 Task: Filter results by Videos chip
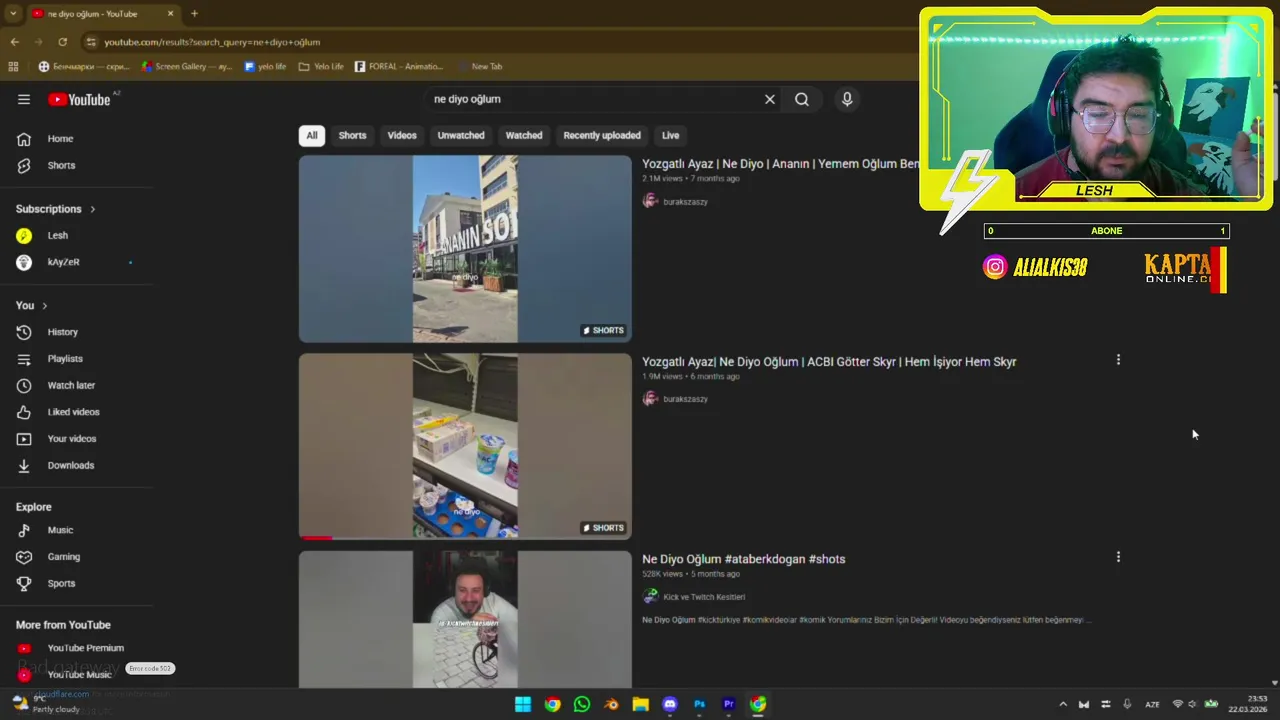[x=402, y=135]
